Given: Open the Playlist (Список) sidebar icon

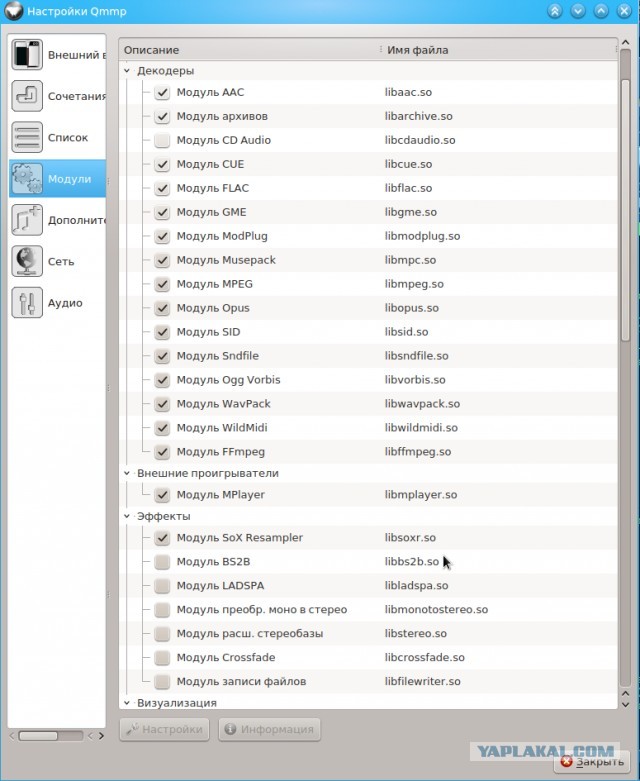Looking at the screenshot, I should [27, 137].
